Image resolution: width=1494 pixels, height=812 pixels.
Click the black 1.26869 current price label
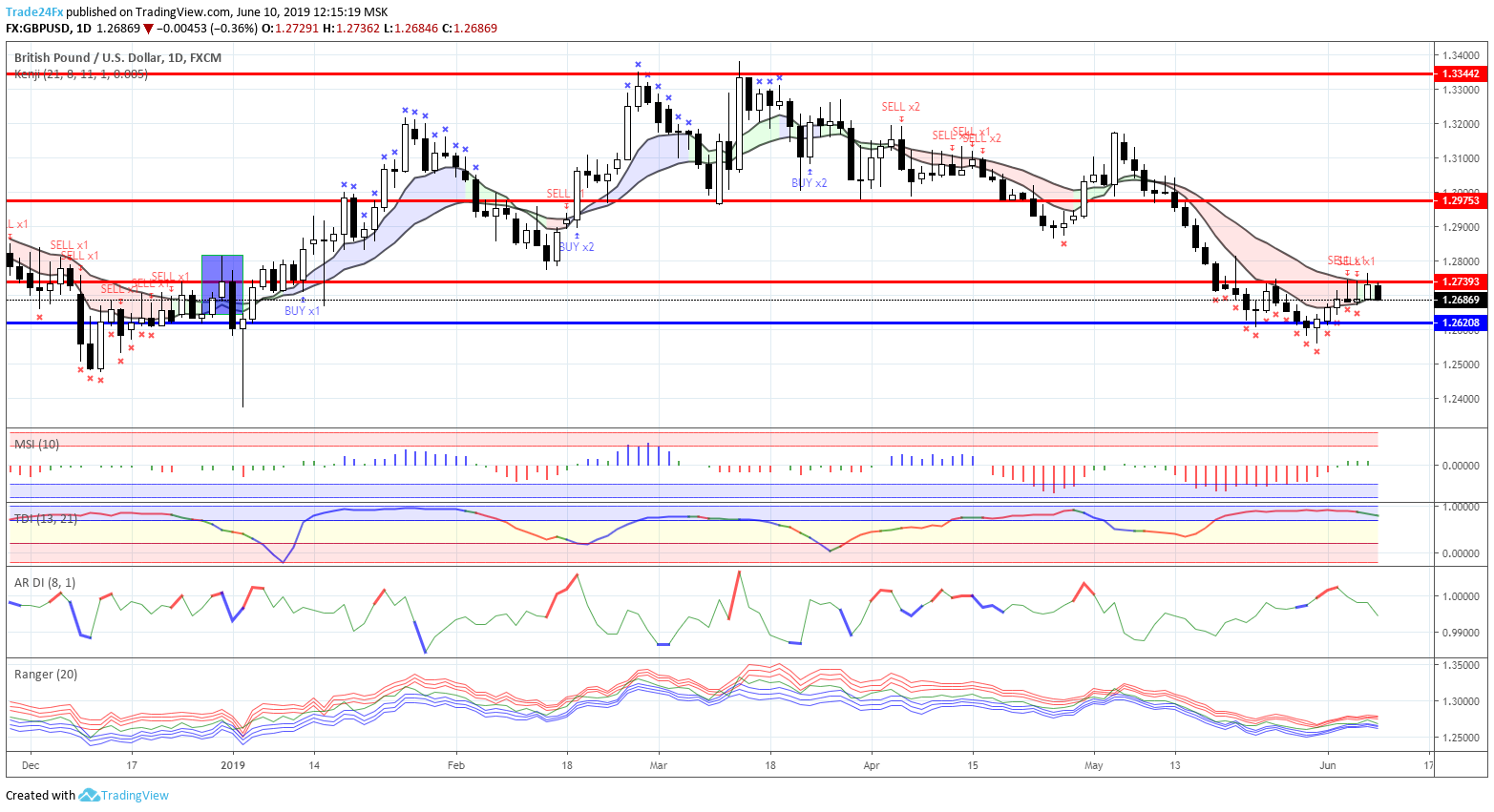click(1461, 300)
